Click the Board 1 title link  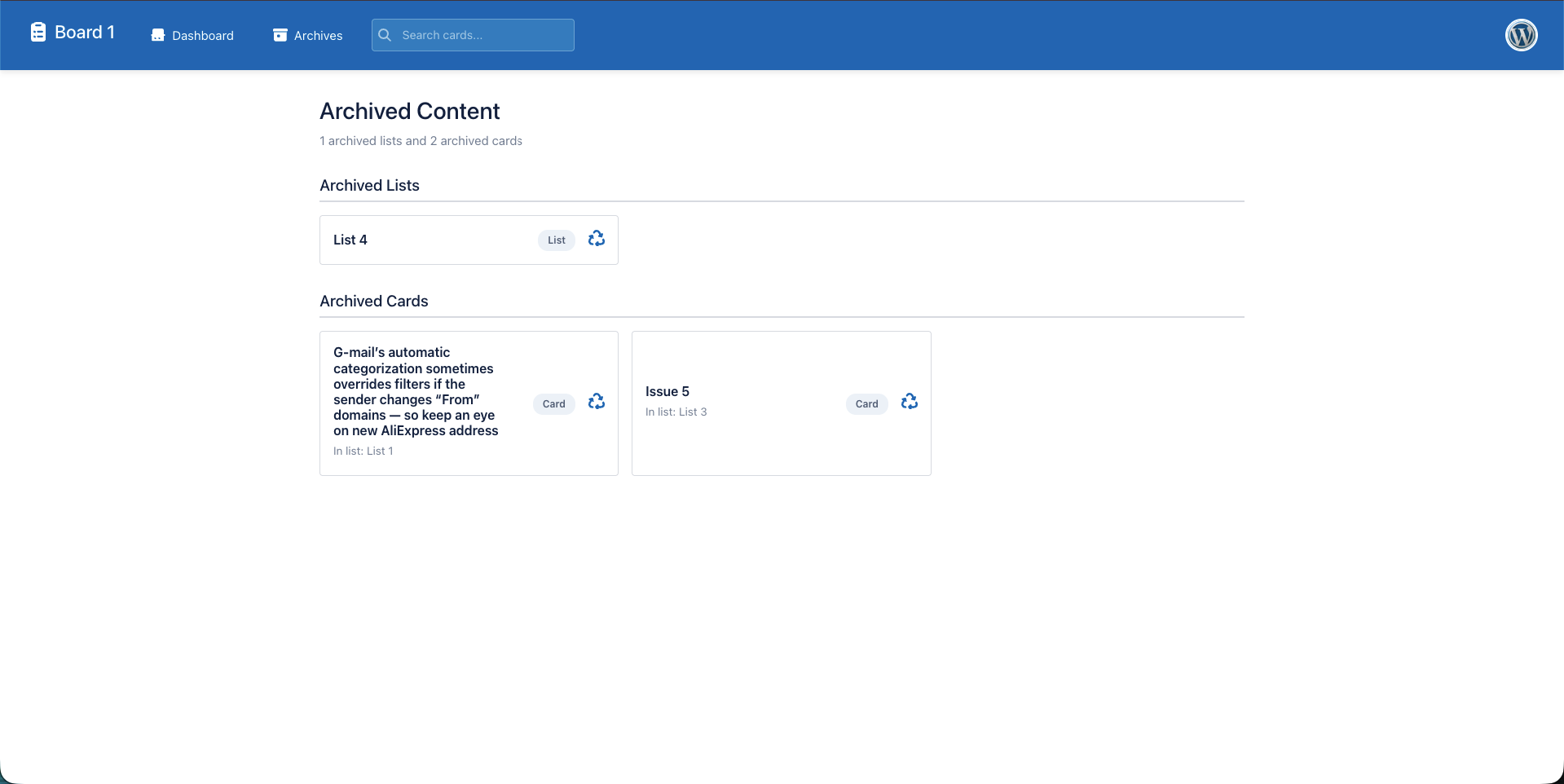84,31
